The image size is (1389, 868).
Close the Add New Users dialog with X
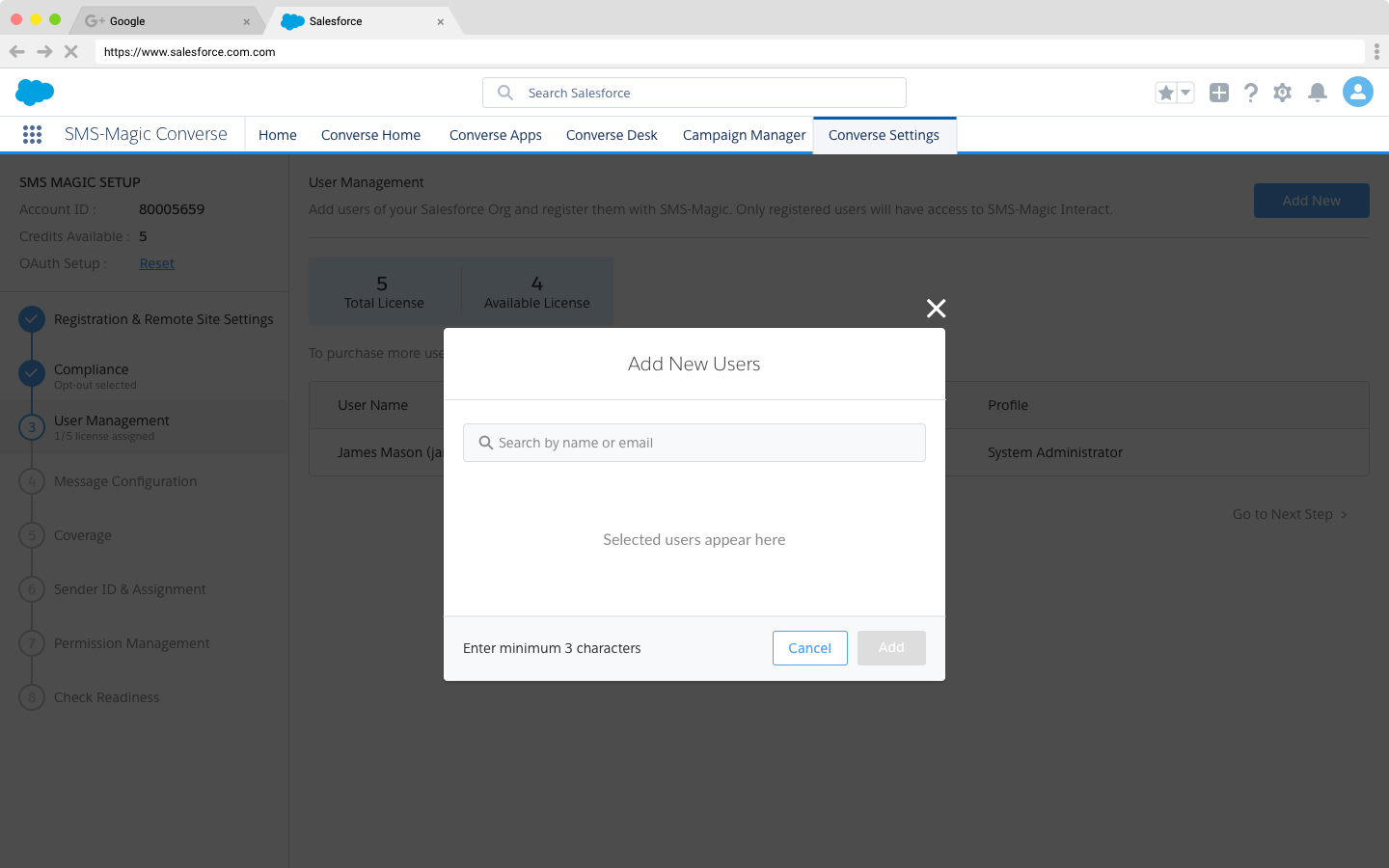point(936,309)
